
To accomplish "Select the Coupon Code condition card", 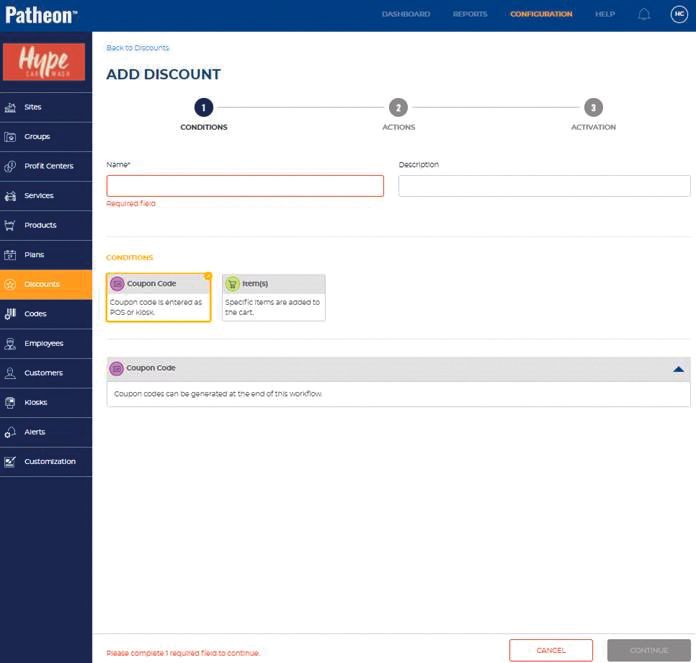I will click(x=158, y=298).
